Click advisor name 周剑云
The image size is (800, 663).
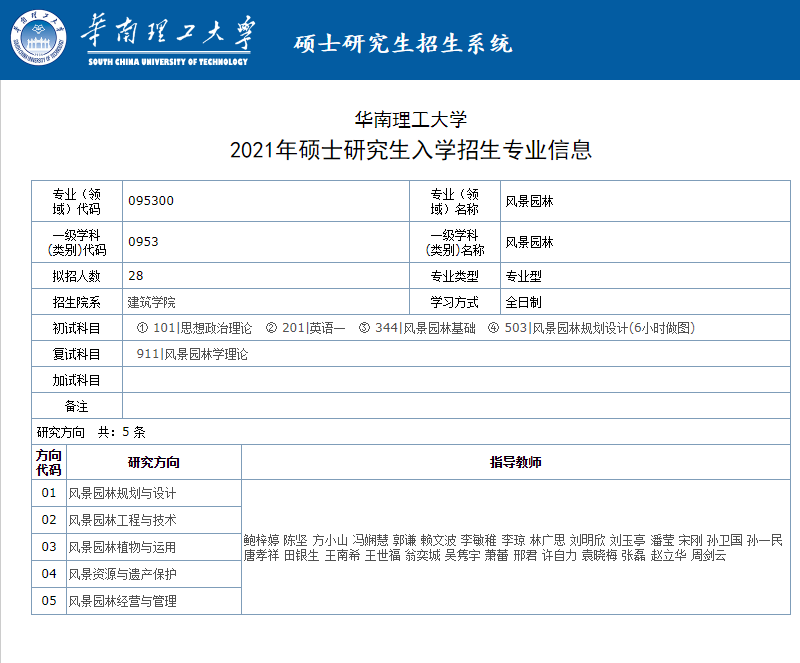coord(708,555)
